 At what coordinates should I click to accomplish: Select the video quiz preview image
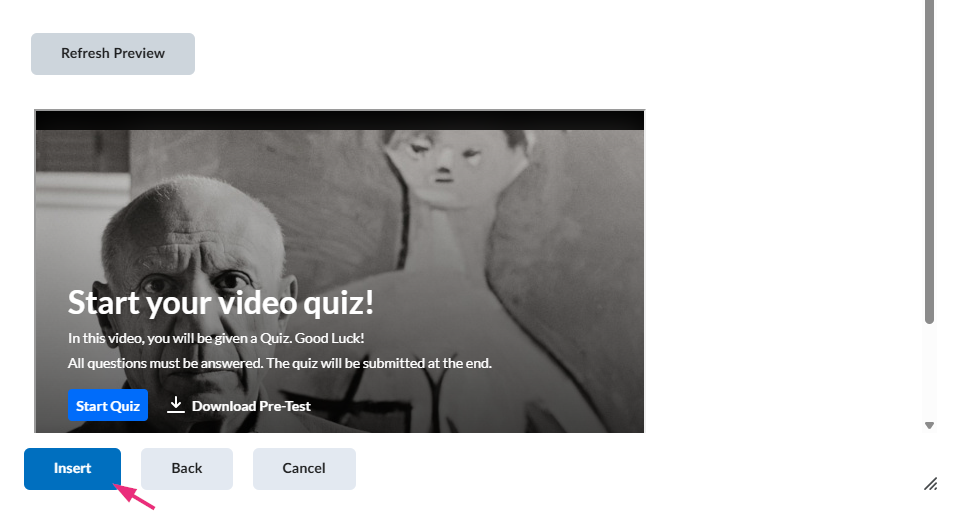coord(339,272)
